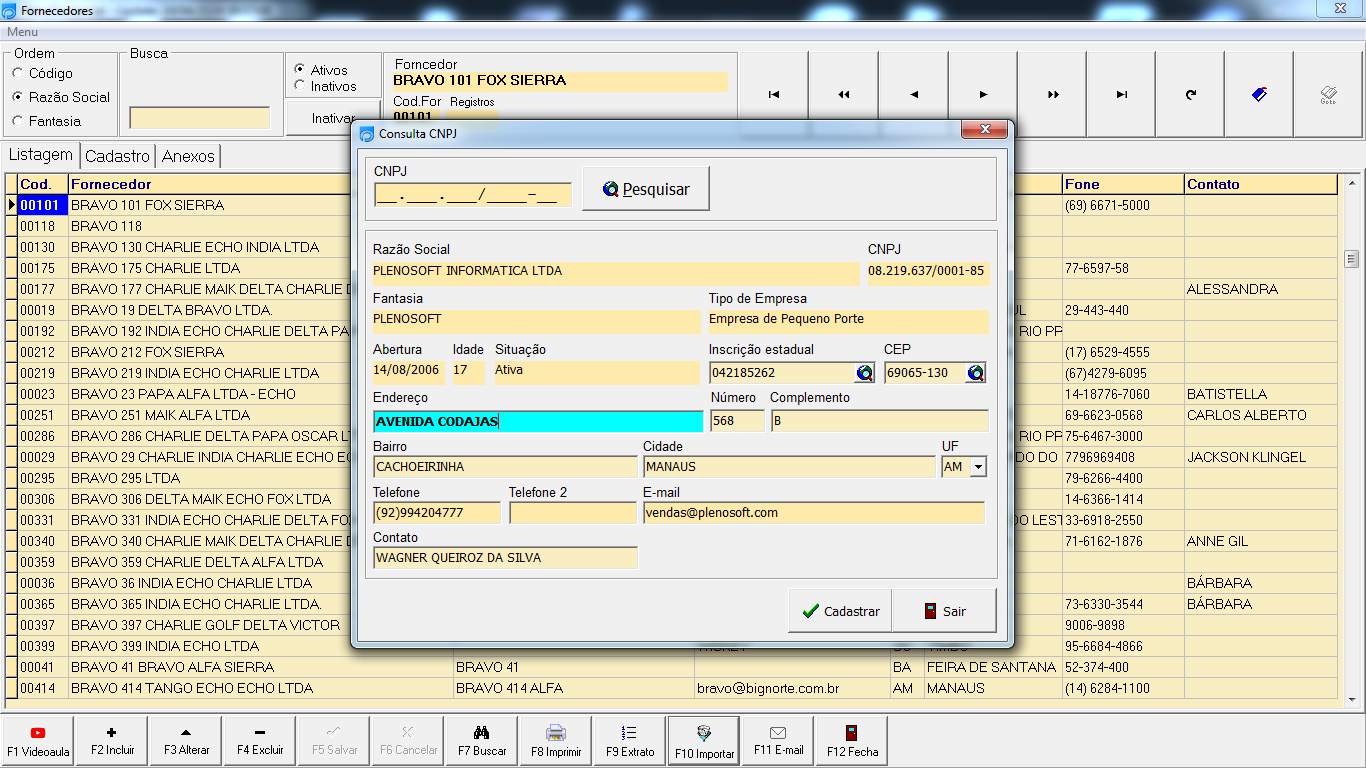The height and width of the screenshot is (768, 1366).
Task: Open the UF state dropdown
Action: [978, 467]
